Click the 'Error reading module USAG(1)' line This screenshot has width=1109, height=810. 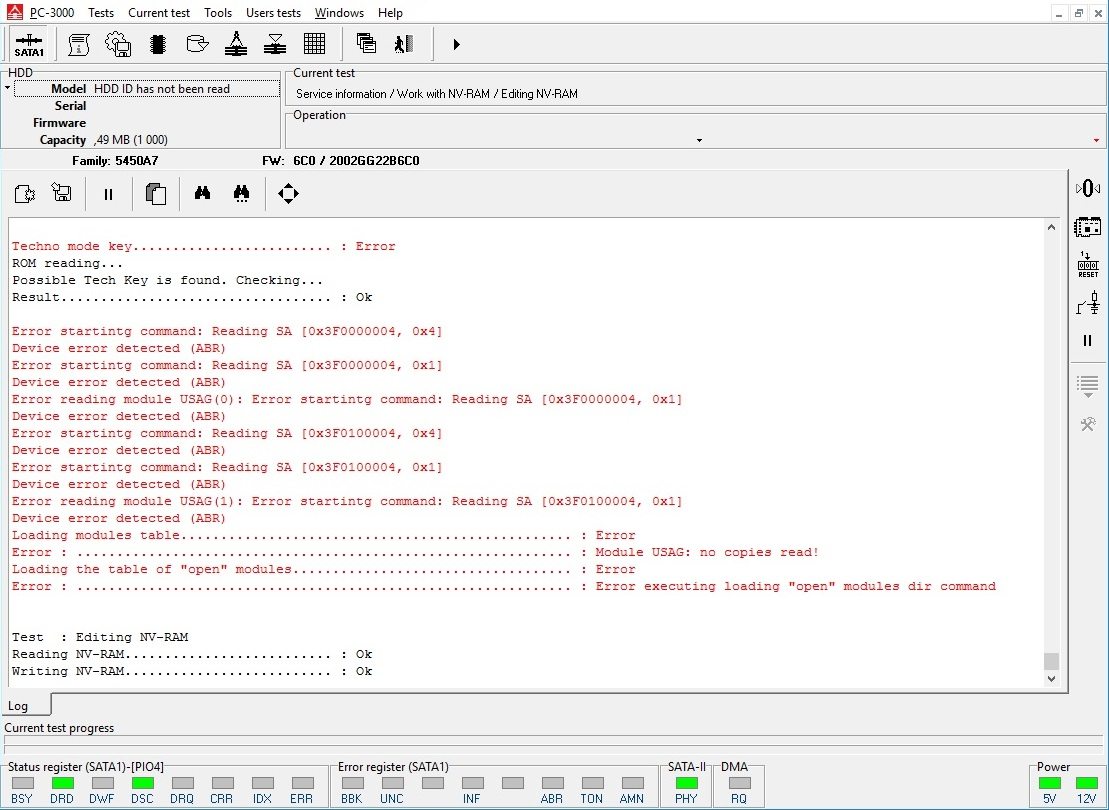tap(347, 501)
